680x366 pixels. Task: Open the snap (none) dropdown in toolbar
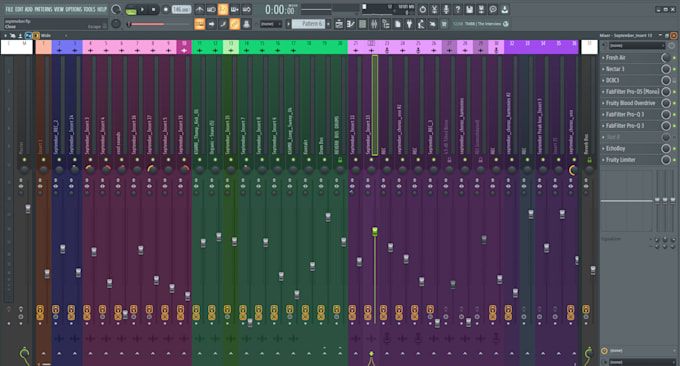pyautogui.click(x=271, y=24)
